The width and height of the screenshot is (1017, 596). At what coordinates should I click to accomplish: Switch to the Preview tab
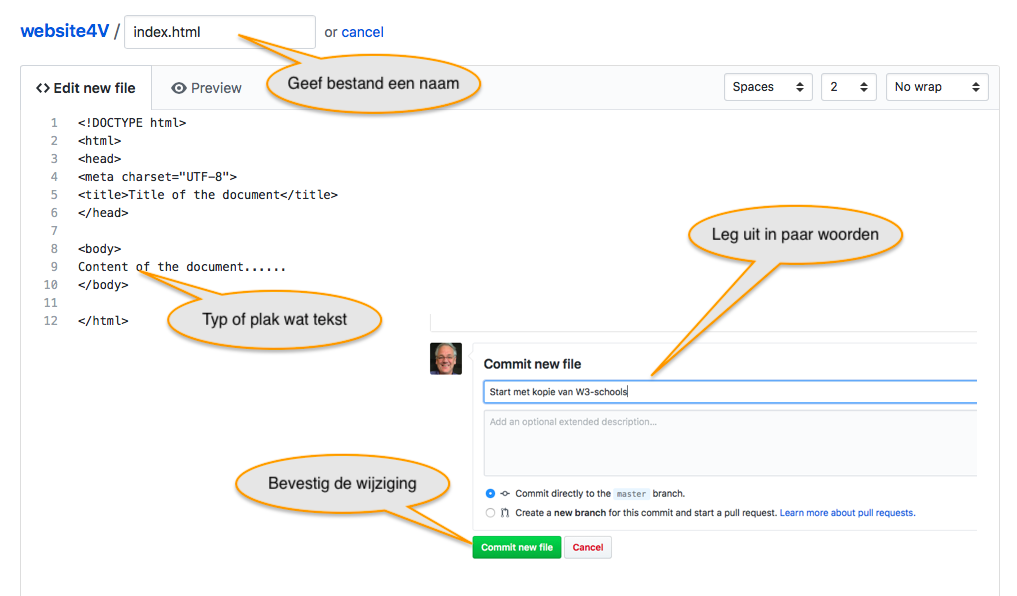pos(207,88)
